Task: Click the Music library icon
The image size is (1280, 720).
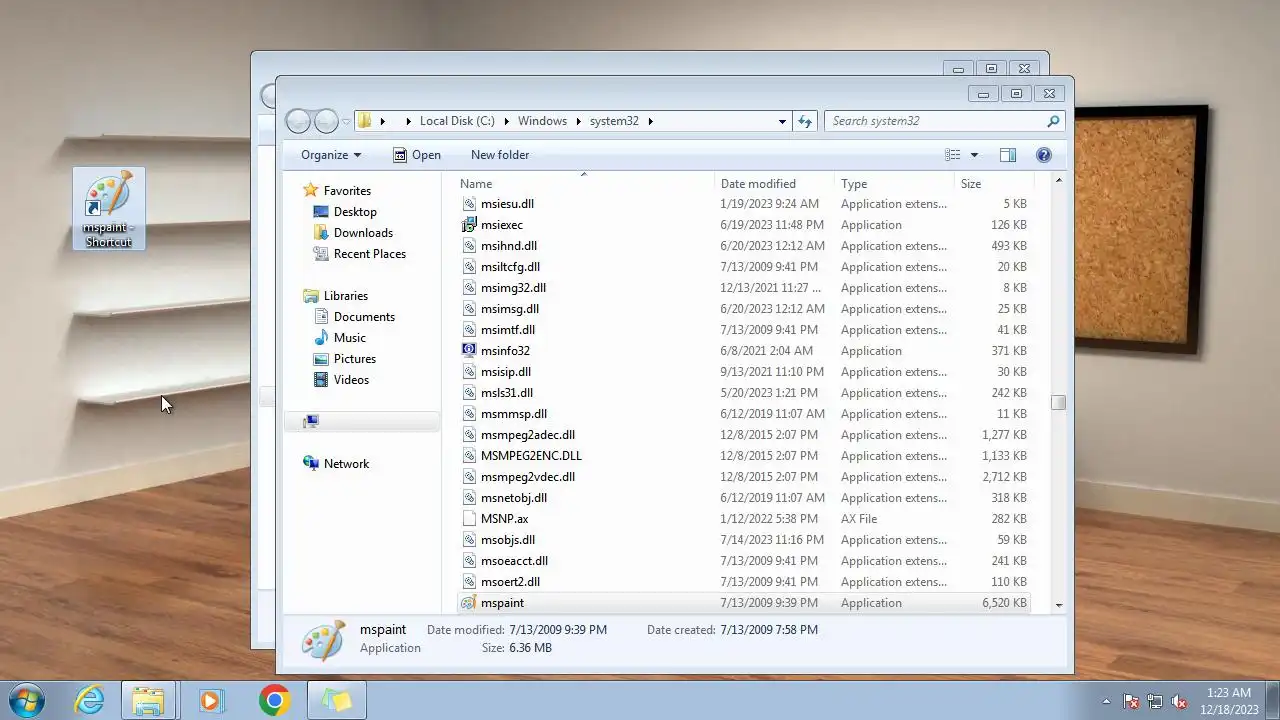Action: pos(321,338)
